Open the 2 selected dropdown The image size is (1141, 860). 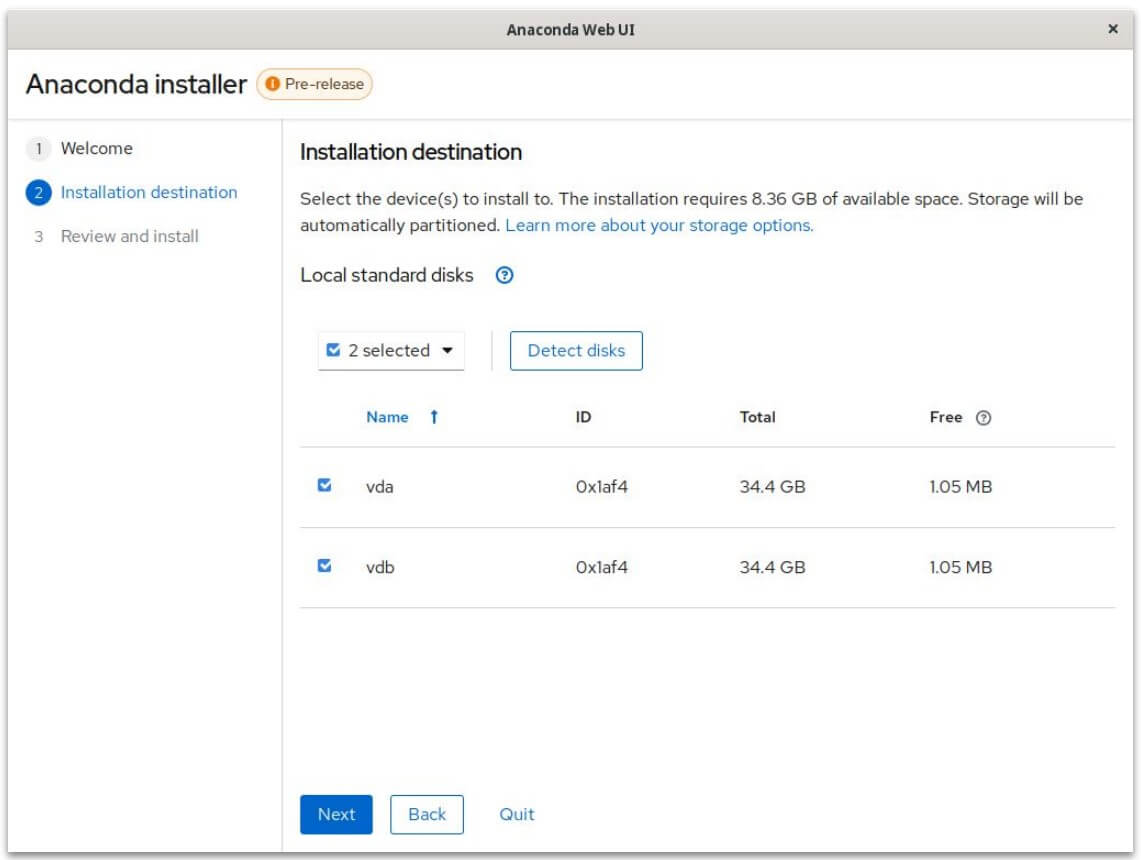coord(390,350)
